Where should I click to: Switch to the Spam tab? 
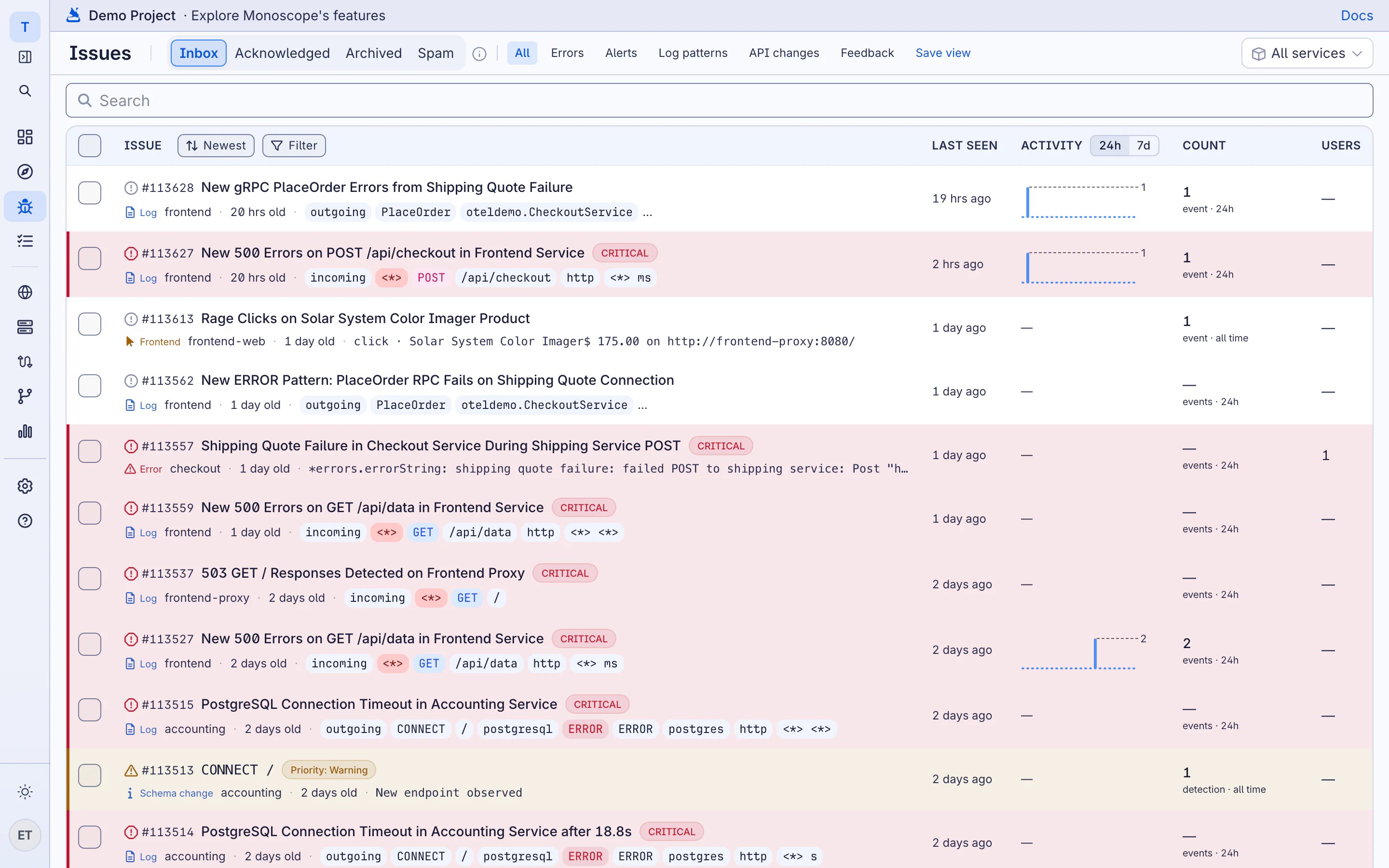coord(436,54)
